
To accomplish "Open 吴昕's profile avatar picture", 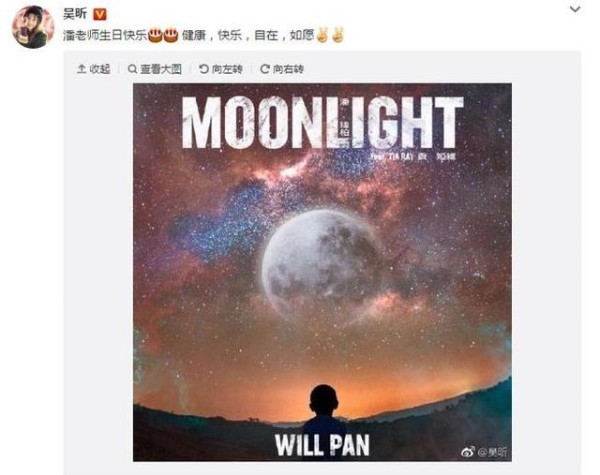I will [x=33, y=27].
